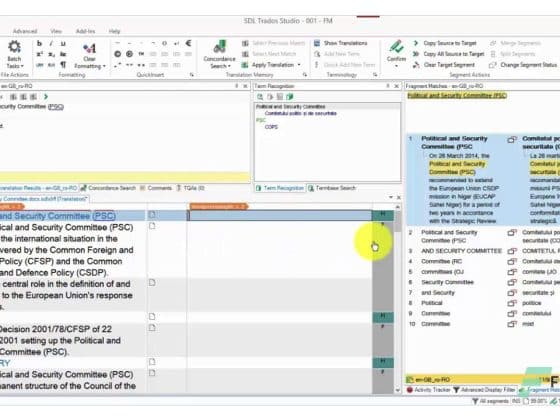The image size is (560, 420).
Task: Open the Confirm dropdown arrow
Action: pos(396,66)
